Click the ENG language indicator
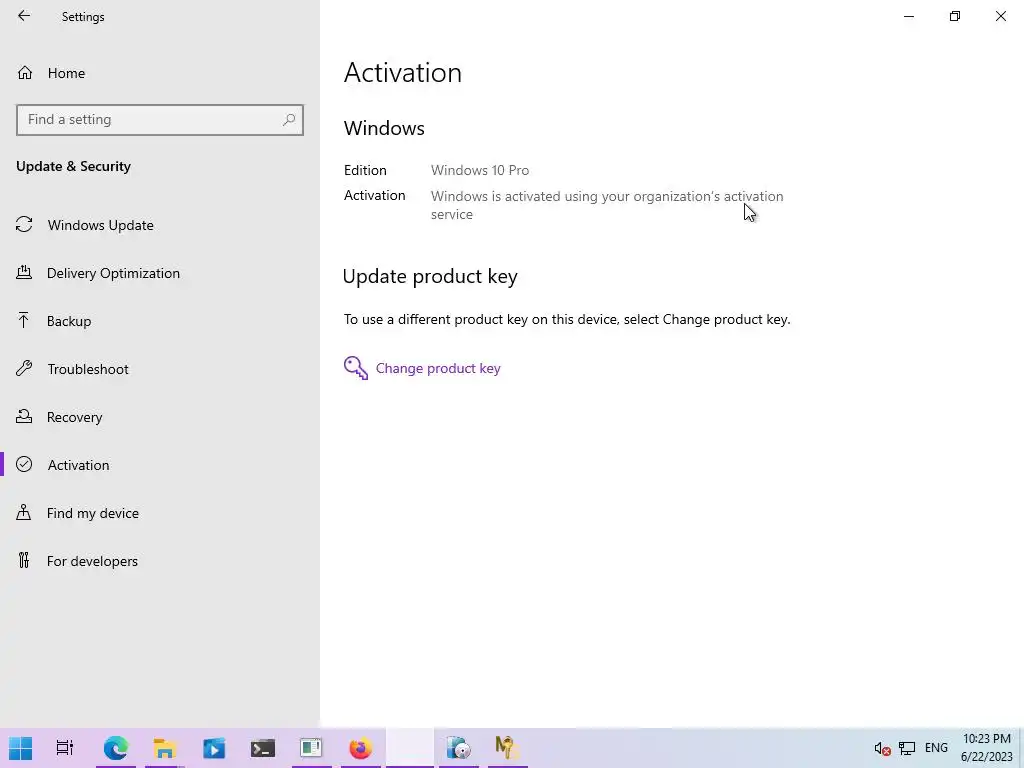The image size is (1024, 768). (x=936, y=748)
